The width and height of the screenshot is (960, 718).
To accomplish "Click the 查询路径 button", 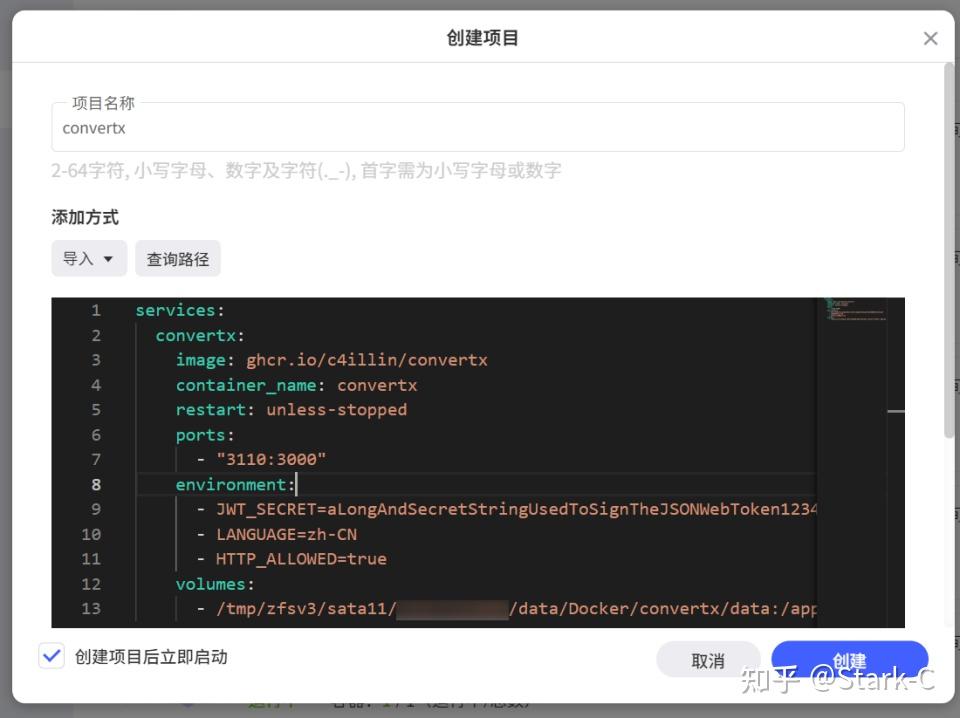I will [x=177, y=258].
